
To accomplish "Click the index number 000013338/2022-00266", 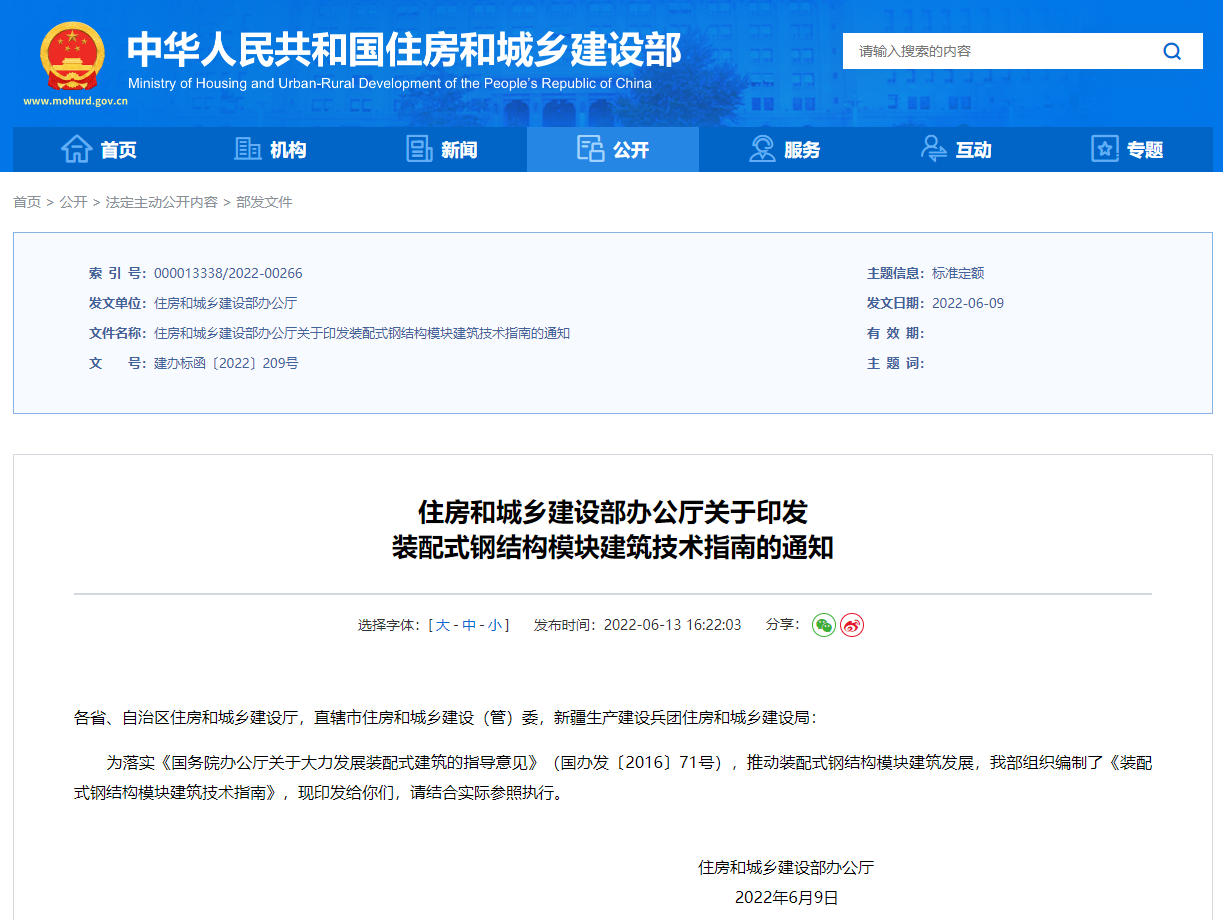I will (x=228, y=273).
